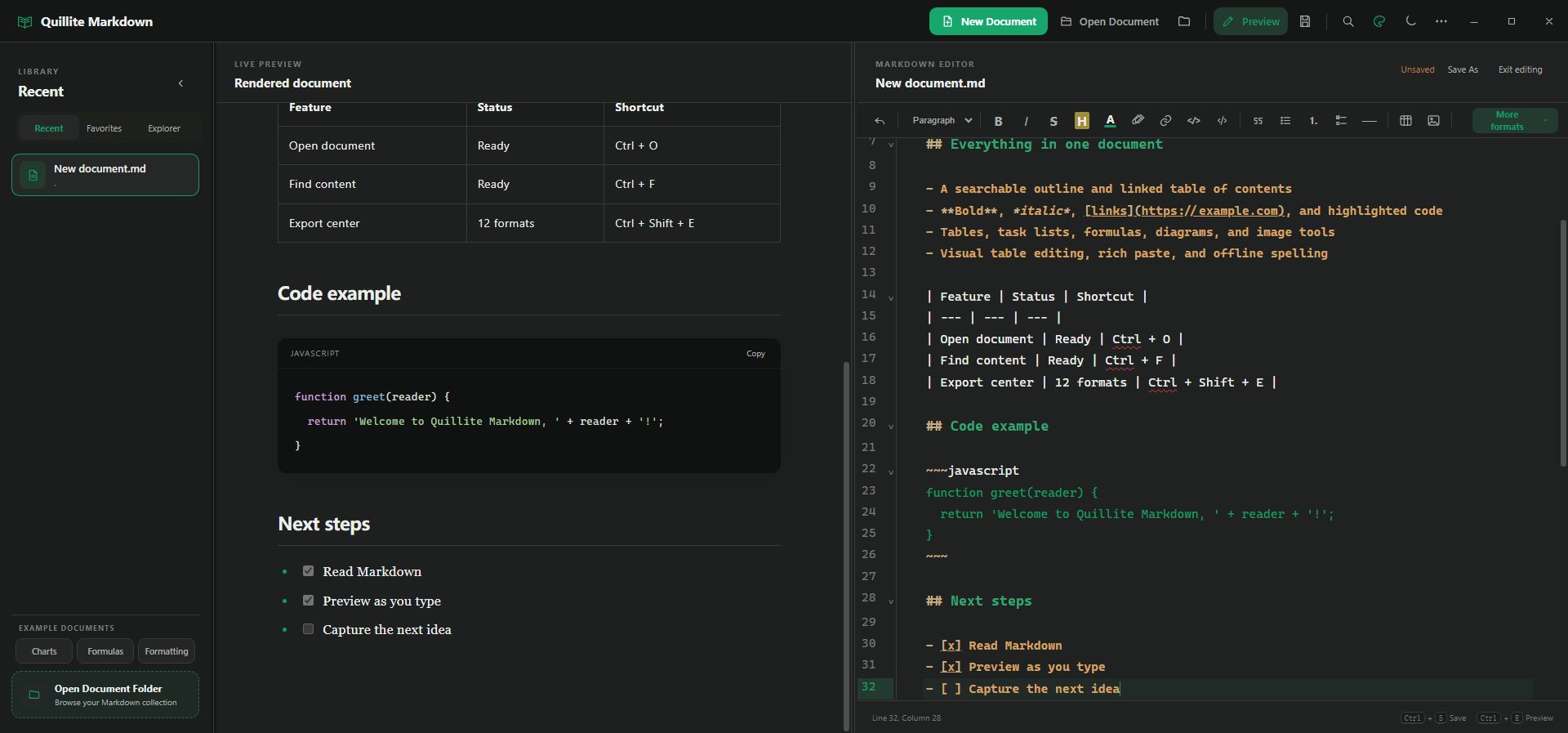
Task: Fold the Next steps heading at line 28
Action: tap(891, 601)
